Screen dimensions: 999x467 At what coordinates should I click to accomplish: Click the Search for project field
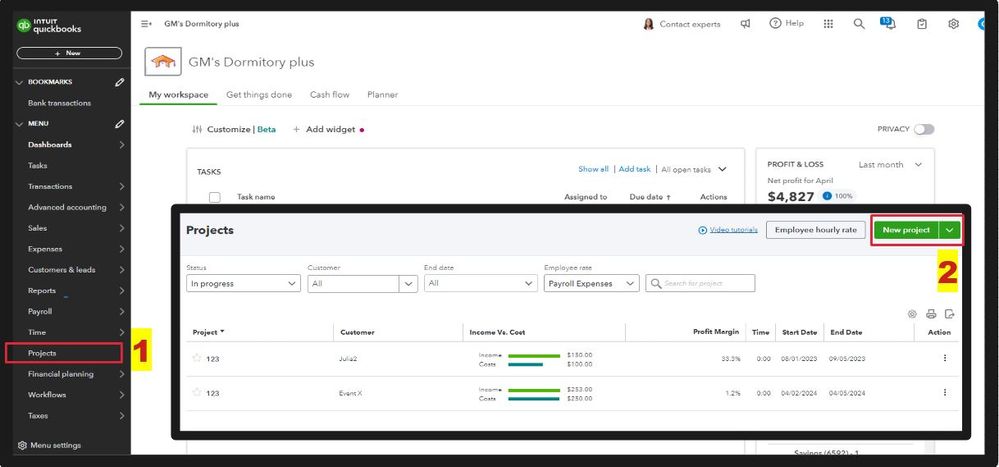pyautogui.click(x=700, y=284)
